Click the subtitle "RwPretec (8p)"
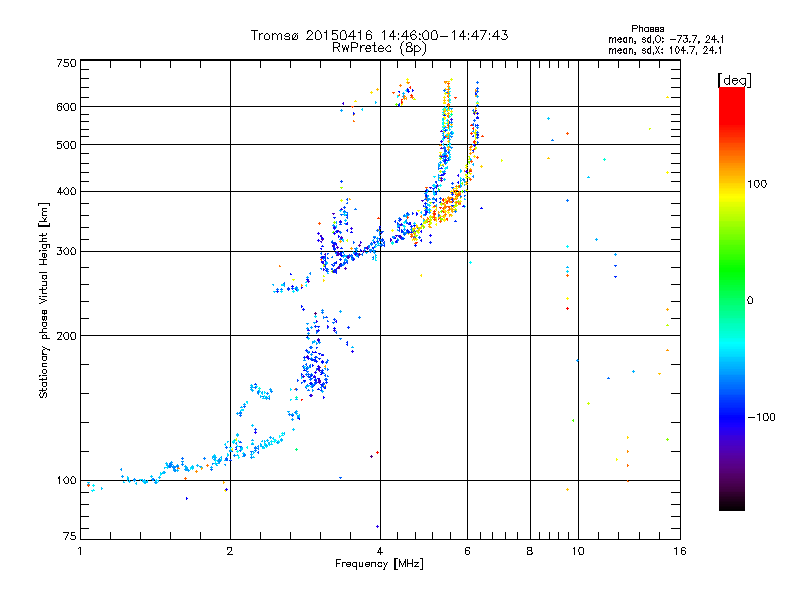Image resolution: width=800 pixels, height=600 pixels. (x=379, y=48)
